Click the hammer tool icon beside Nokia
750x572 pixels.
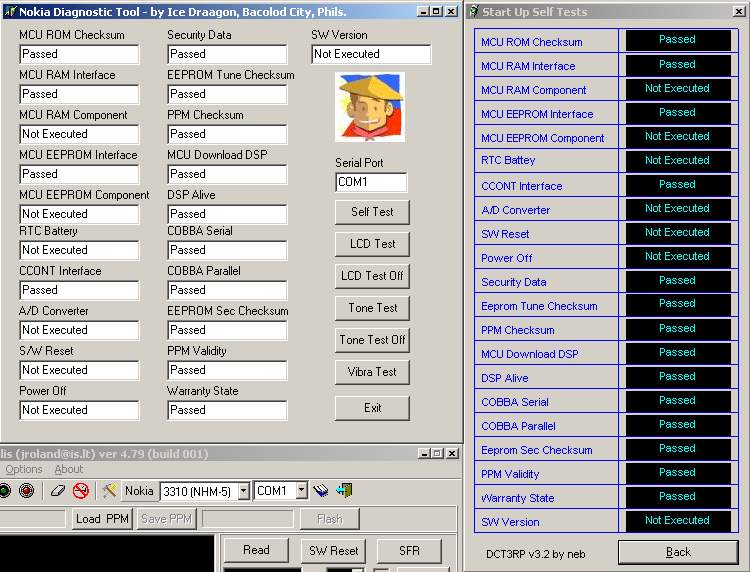tap(110, 491)
